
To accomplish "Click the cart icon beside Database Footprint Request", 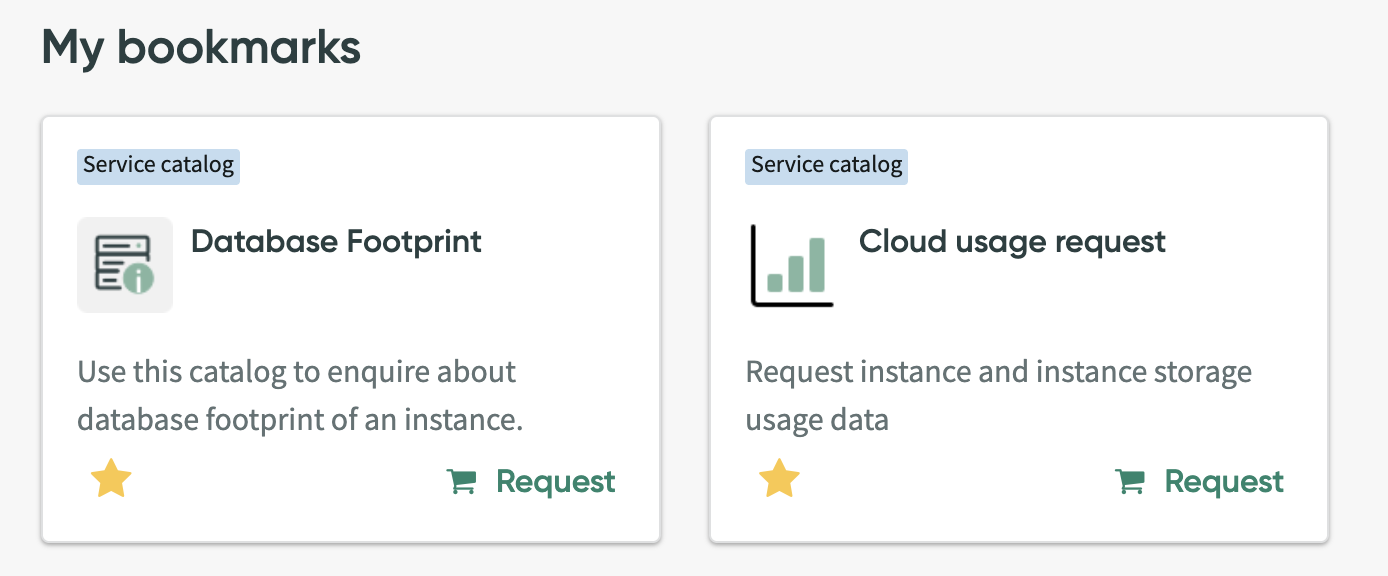I will [x=461, y=481].
